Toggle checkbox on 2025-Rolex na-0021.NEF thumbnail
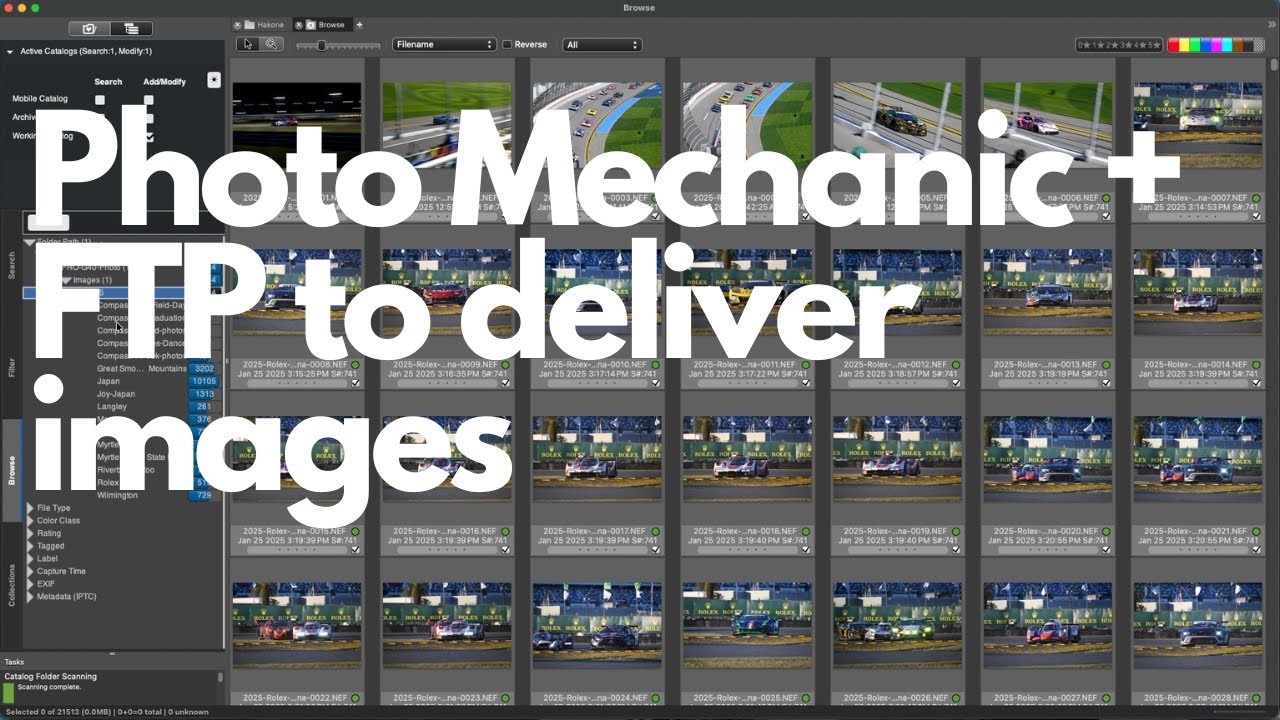Image resolution: width=1280 pixels, height=720 pixels. pos(1256,549)
